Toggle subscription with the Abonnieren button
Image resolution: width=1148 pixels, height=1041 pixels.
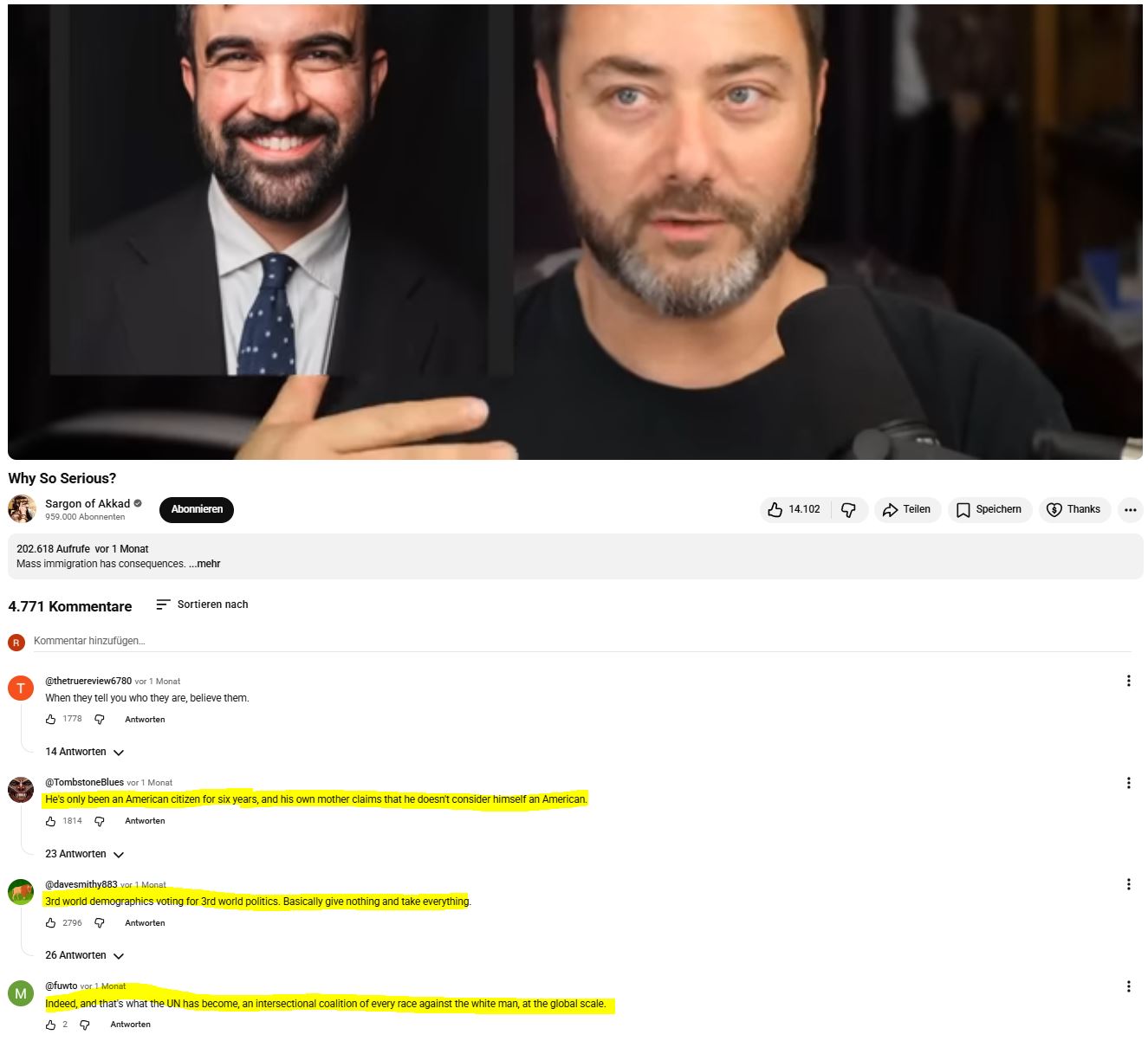tap(197, 509)
